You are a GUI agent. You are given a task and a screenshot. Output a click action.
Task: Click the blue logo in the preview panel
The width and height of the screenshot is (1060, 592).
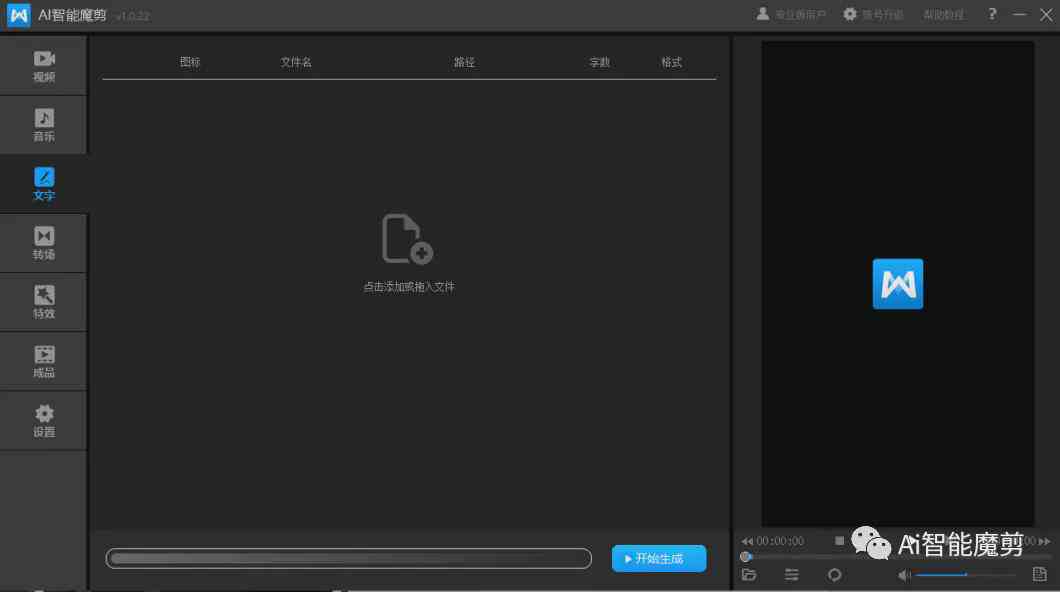(x=898, y=284)
